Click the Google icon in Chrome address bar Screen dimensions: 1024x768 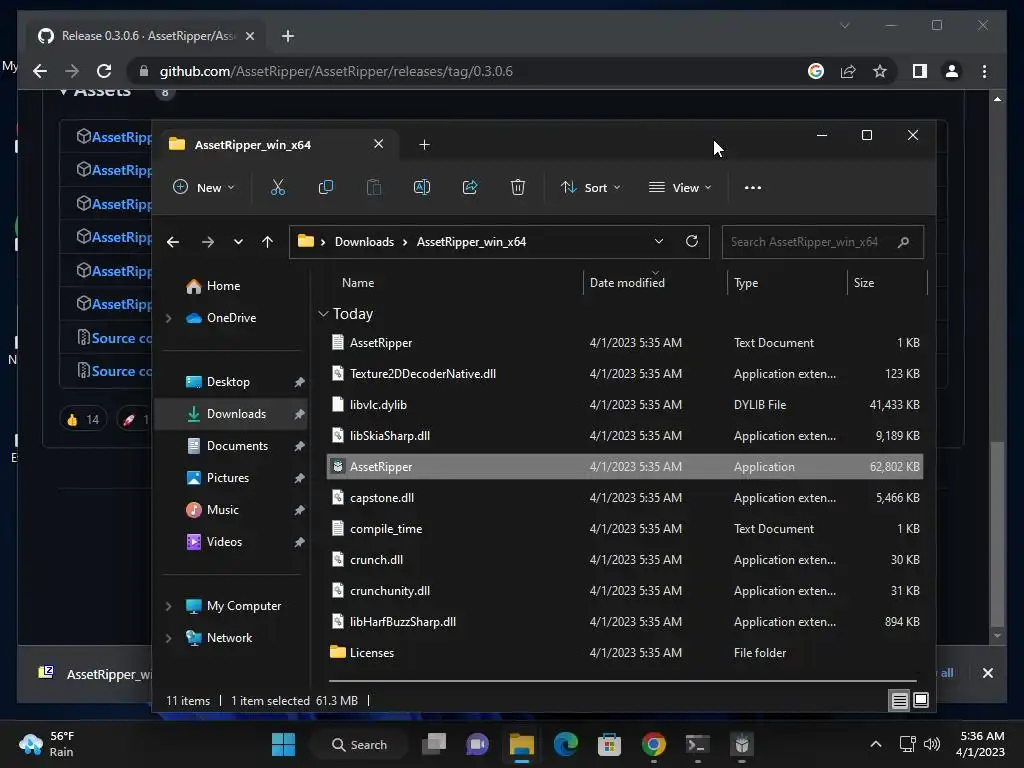tap(816, 71)
